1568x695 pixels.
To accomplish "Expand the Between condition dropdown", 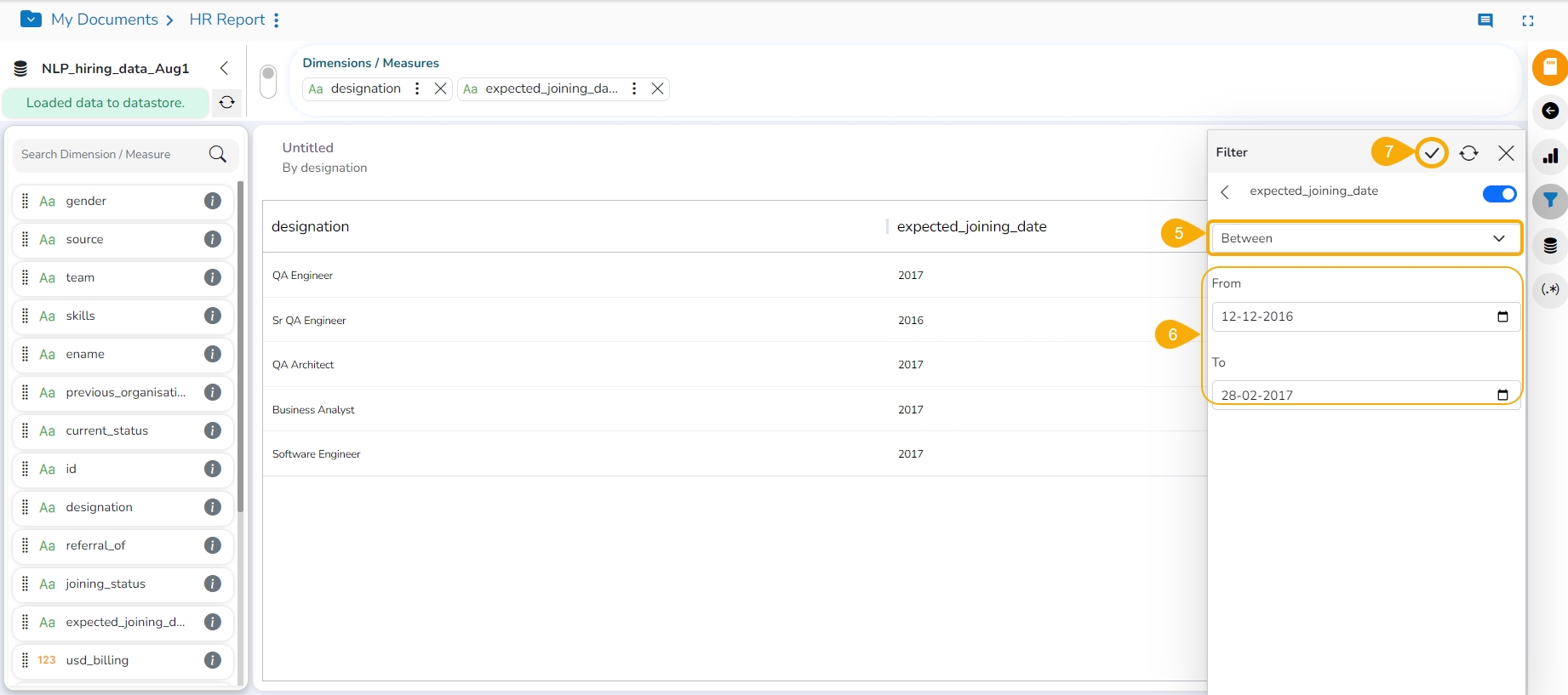I will pos(1365,238).
